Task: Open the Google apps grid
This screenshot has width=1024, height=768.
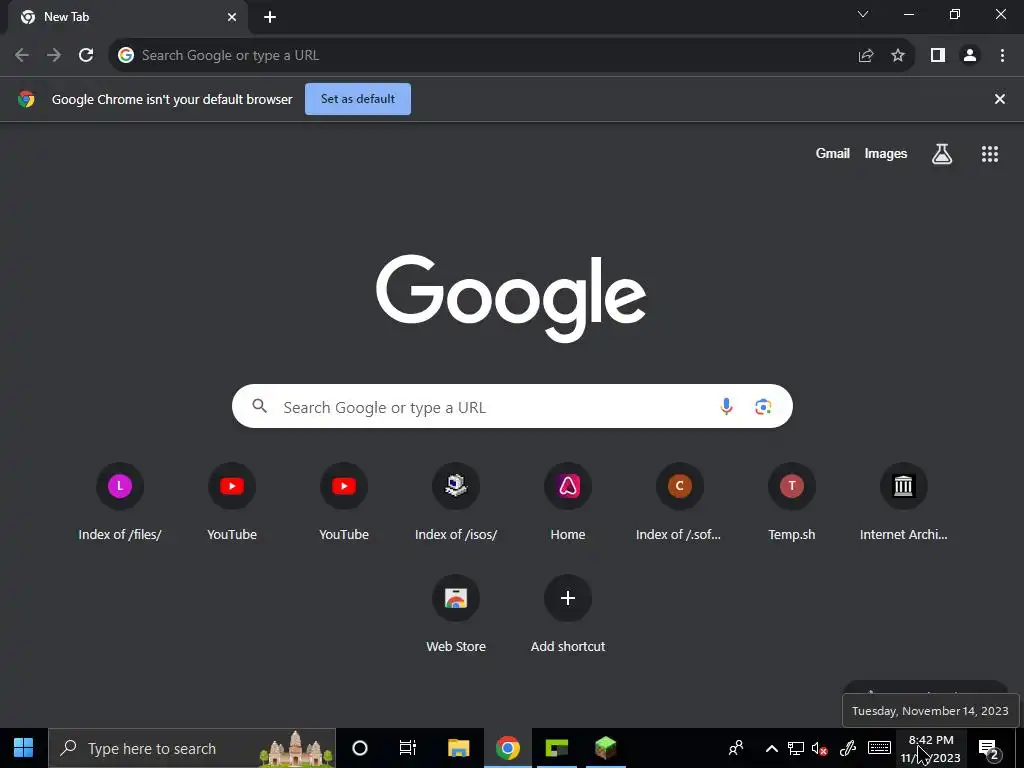Action: coord(990,154)
